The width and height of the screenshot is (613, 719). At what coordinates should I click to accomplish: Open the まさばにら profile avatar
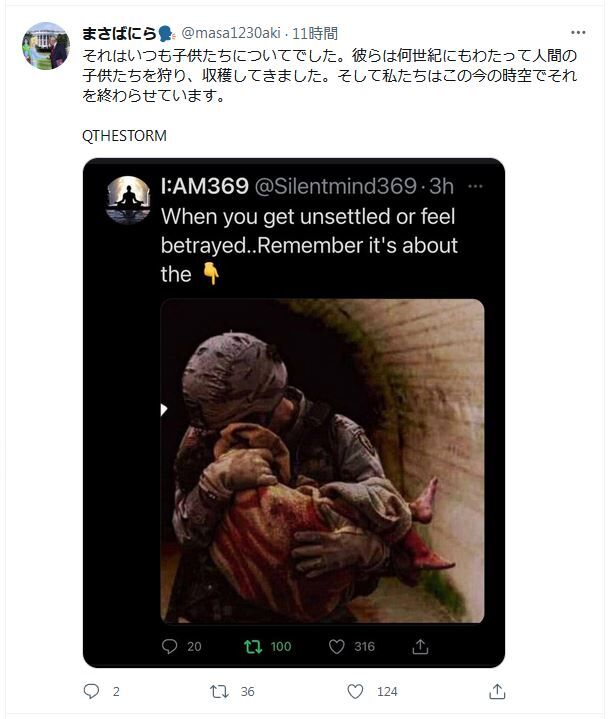45,46
